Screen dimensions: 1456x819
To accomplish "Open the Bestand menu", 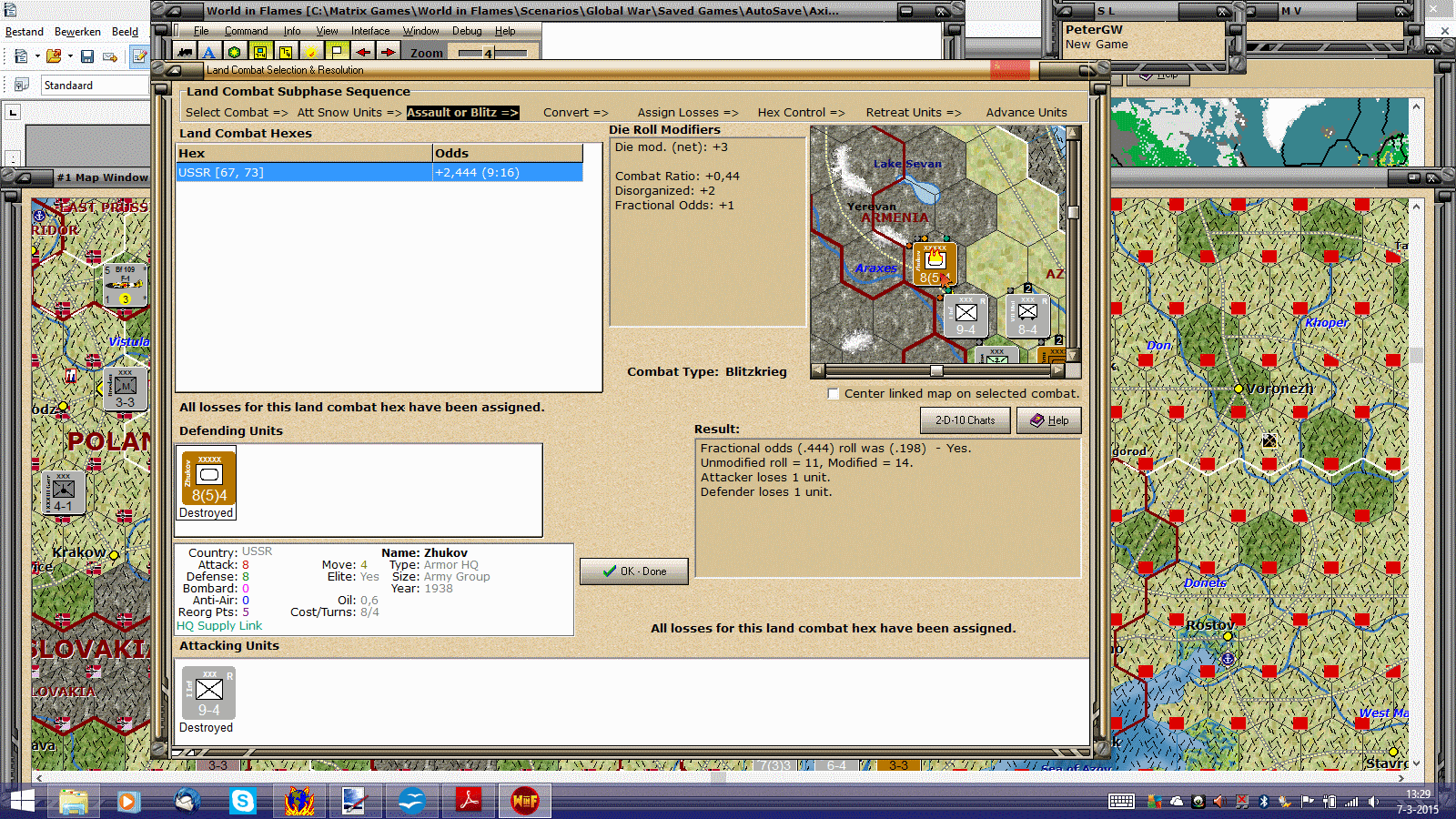I will pos(25,32).
